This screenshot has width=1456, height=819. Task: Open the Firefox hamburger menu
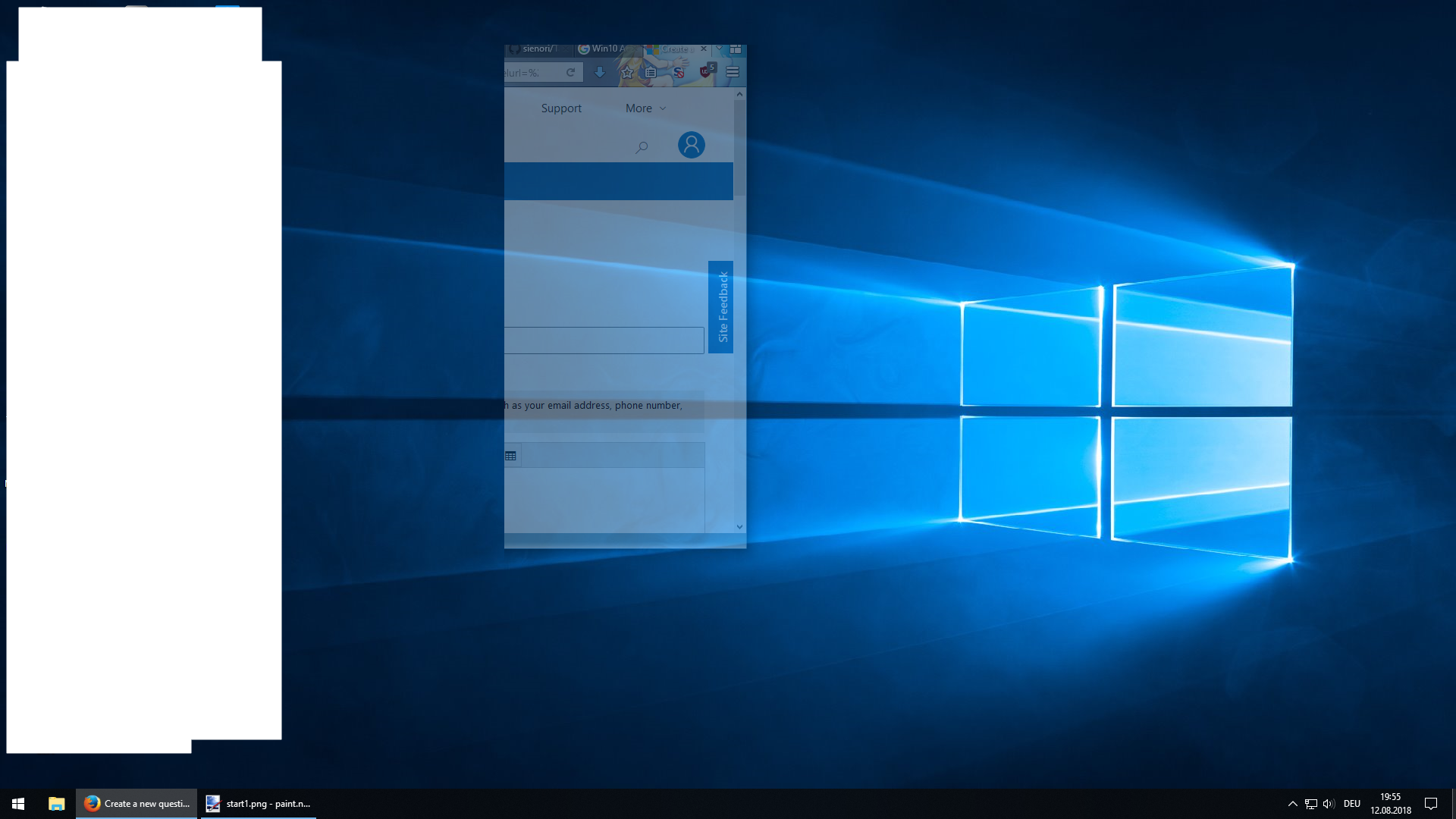click(x=733, y=73)
